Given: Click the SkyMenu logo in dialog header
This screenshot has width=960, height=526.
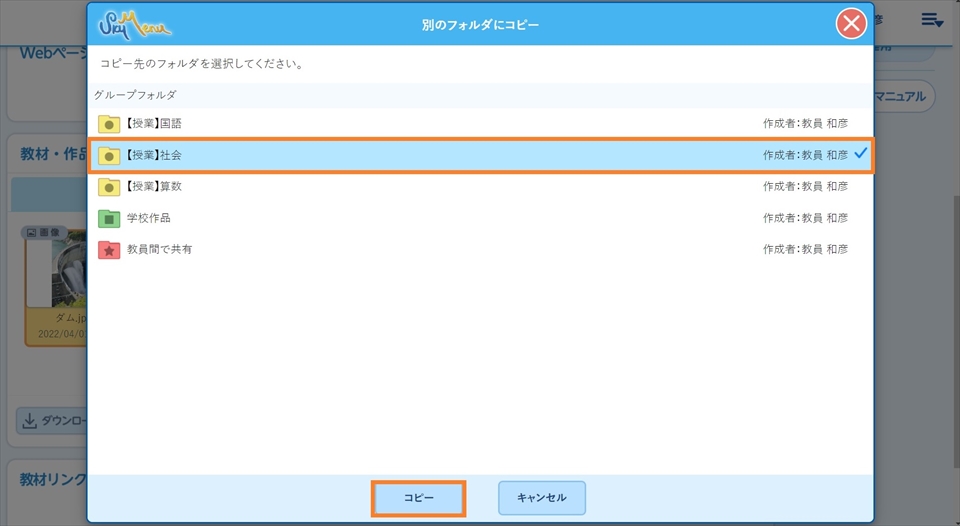Looking at the screenshot, I should 136,24.
